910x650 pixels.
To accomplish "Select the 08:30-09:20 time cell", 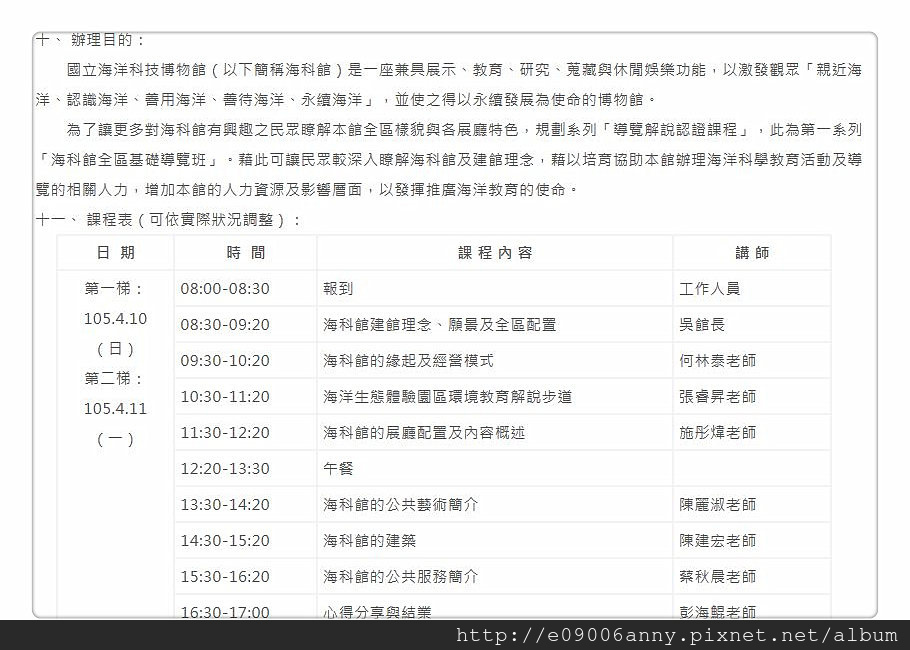I will click(245, 324).
